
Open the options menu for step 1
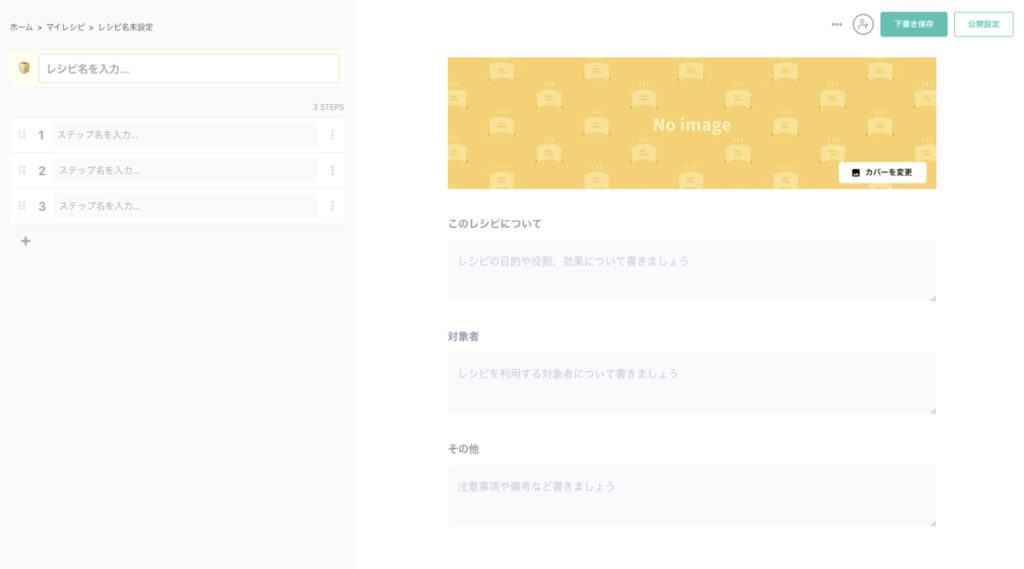tap(332, 135)
